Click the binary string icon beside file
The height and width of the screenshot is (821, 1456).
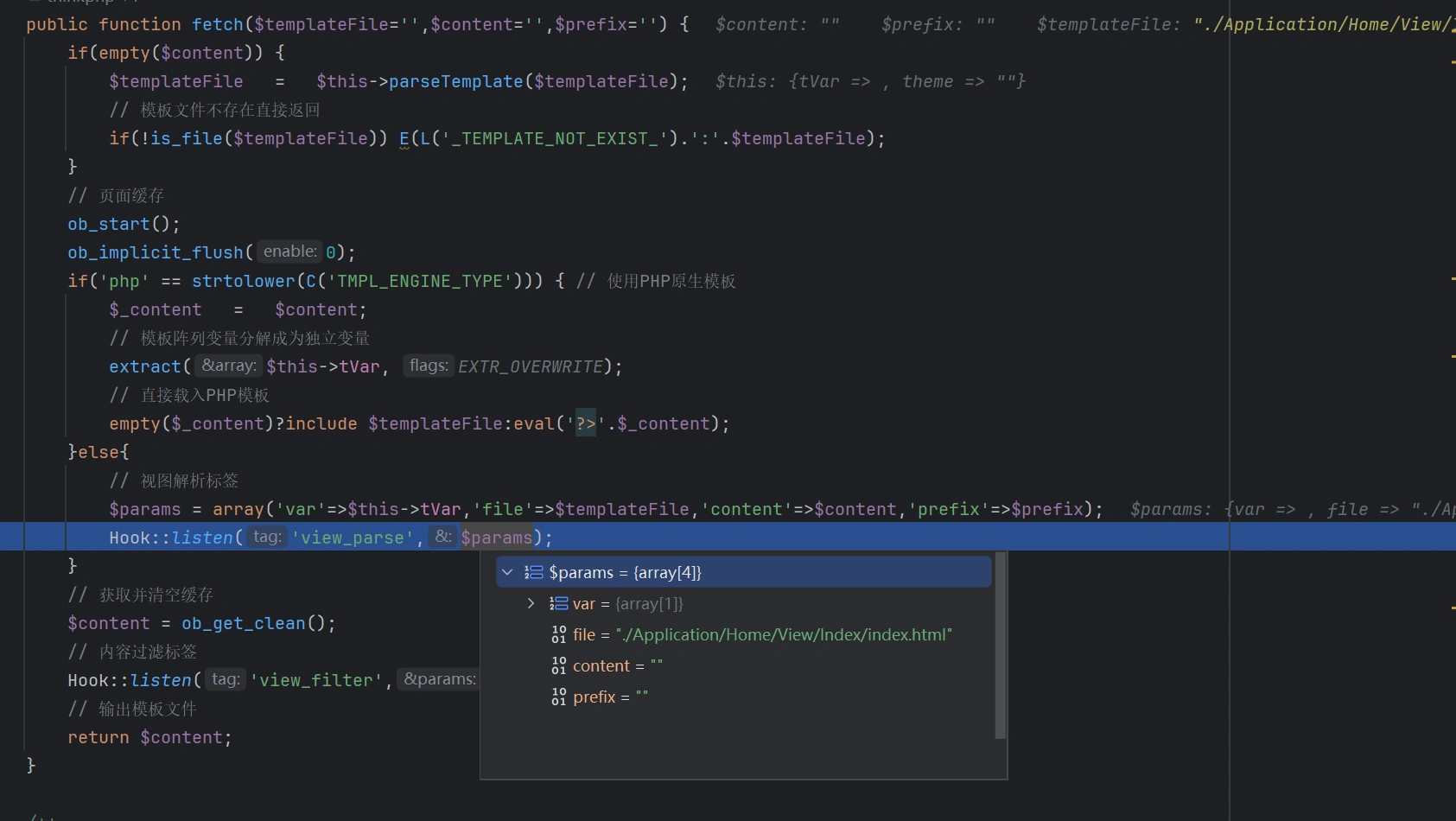pos(558,634)
